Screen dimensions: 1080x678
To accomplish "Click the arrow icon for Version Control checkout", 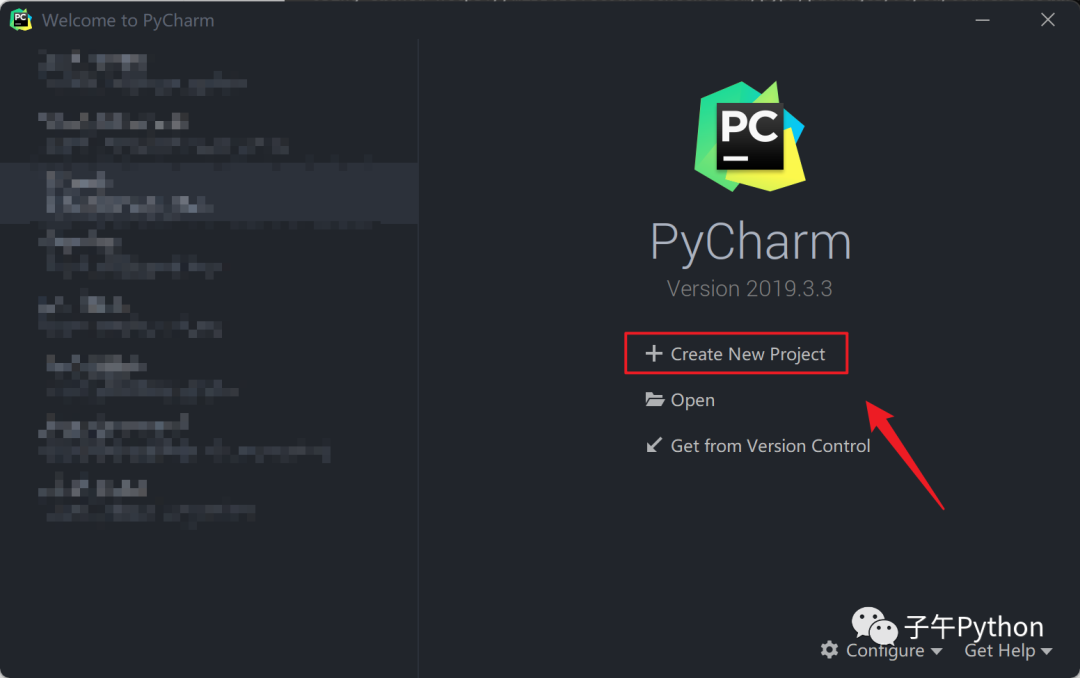I will (654, 445).
